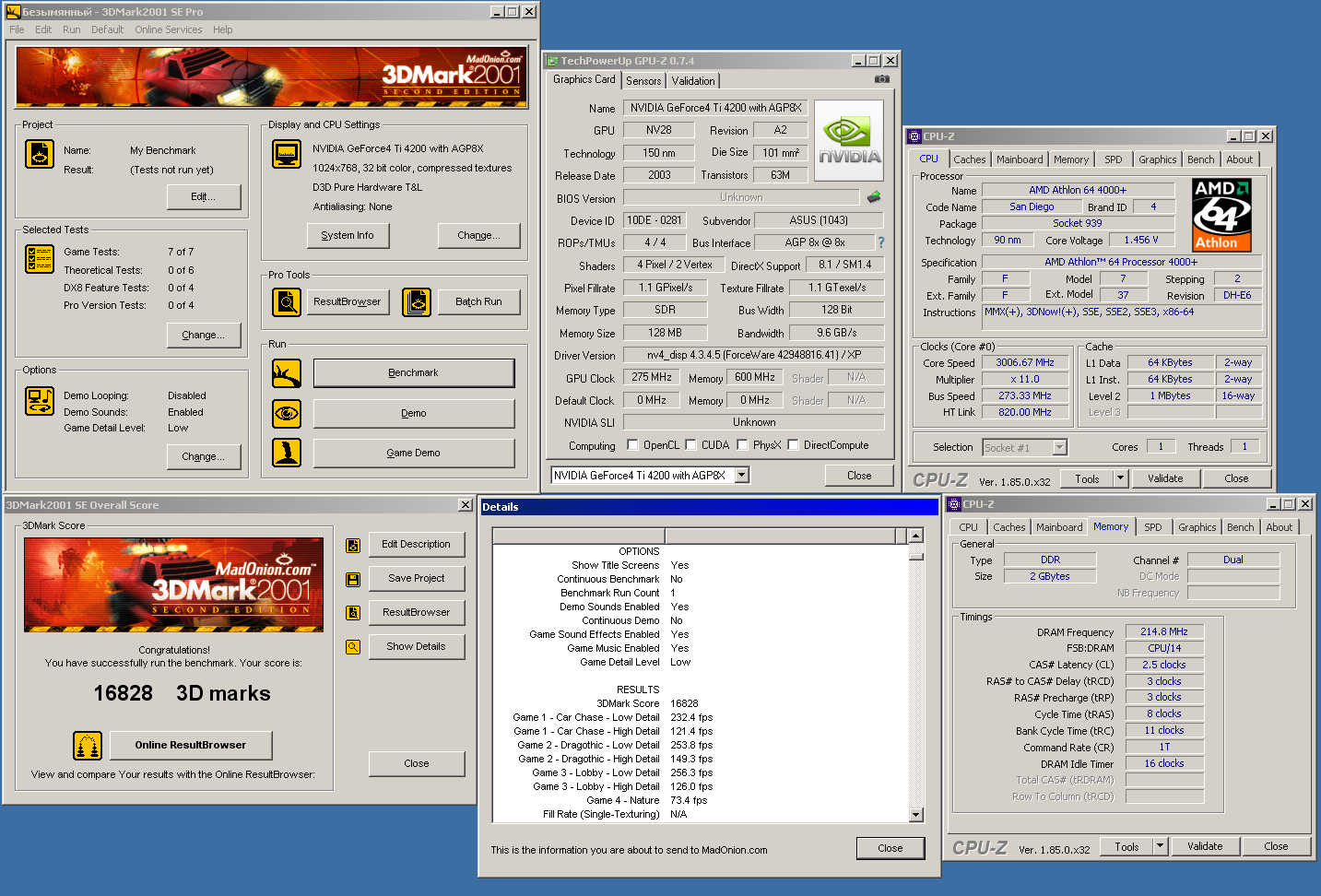Click the AMD Athlon 64 logo in CPU-Z
This screenshot has width=1321, height=896.
pos(1221,215)
